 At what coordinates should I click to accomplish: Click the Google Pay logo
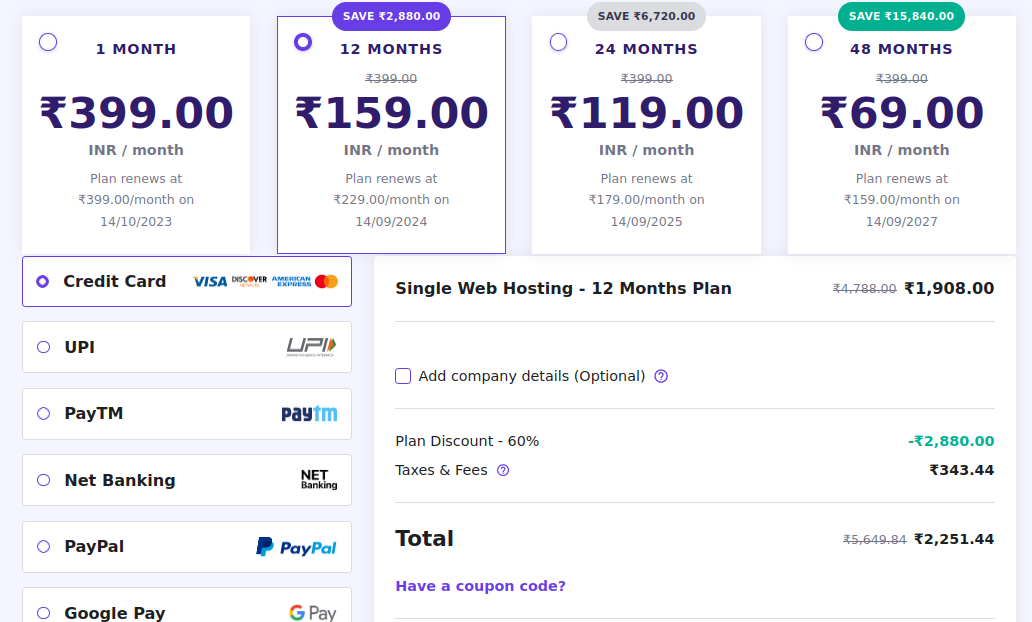pos(312,612)
